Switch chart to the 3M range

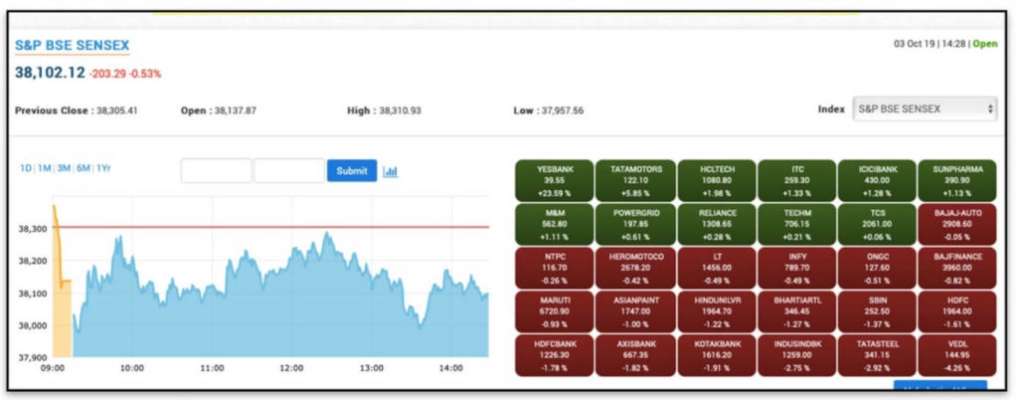(x=64, y=168)
